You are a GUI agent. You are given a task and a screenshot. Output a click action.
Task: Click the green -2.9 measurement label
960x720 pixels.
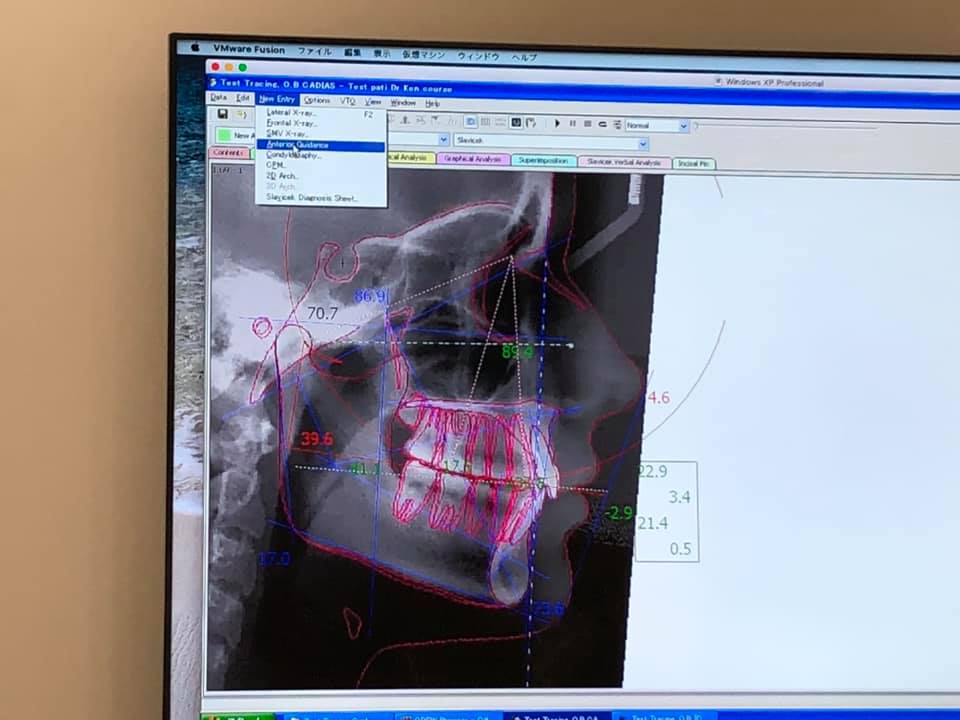pyautogui.click(x=619, y=513)
